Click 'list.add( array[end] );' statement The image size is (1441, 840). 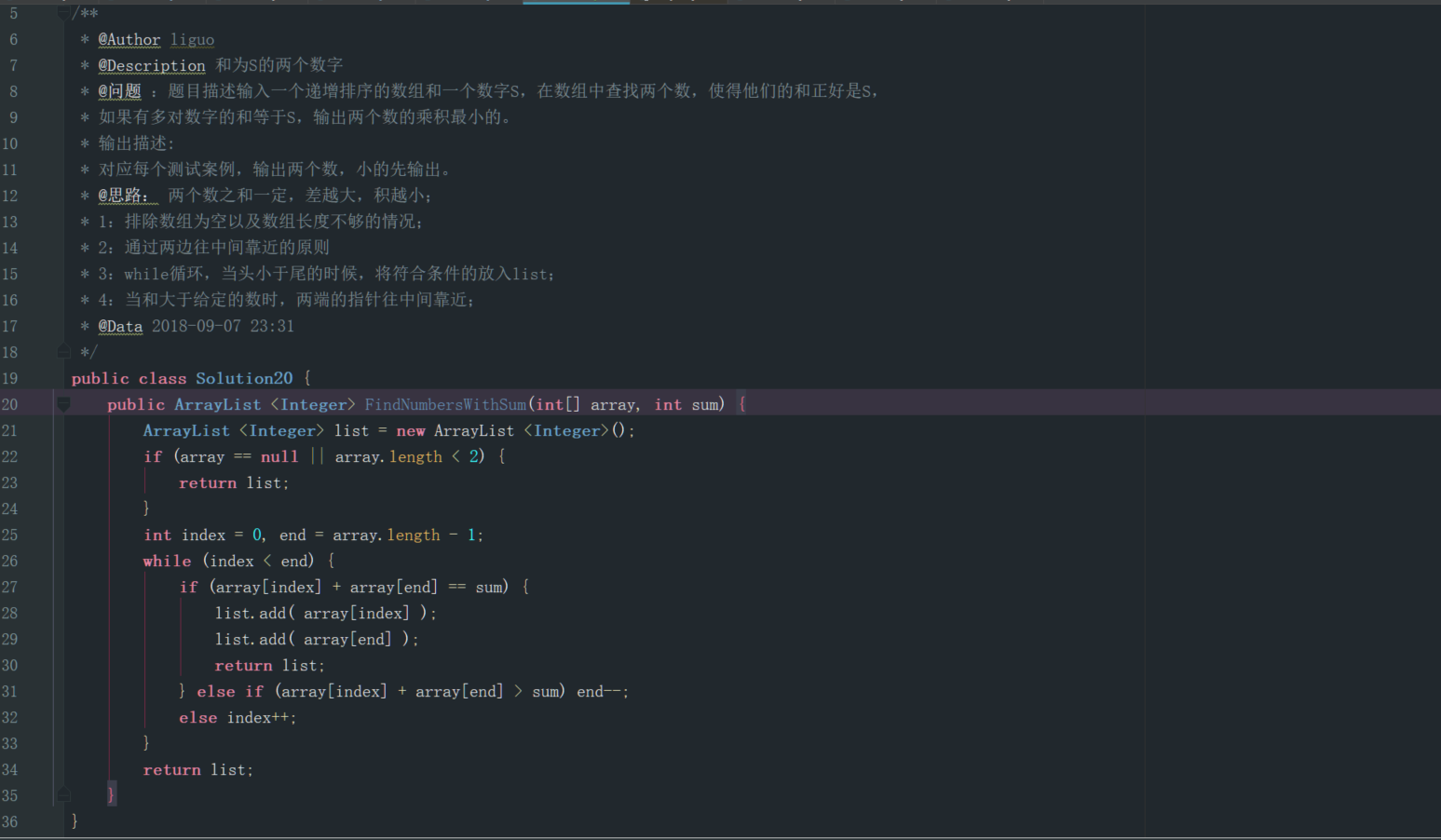point(317,639)
